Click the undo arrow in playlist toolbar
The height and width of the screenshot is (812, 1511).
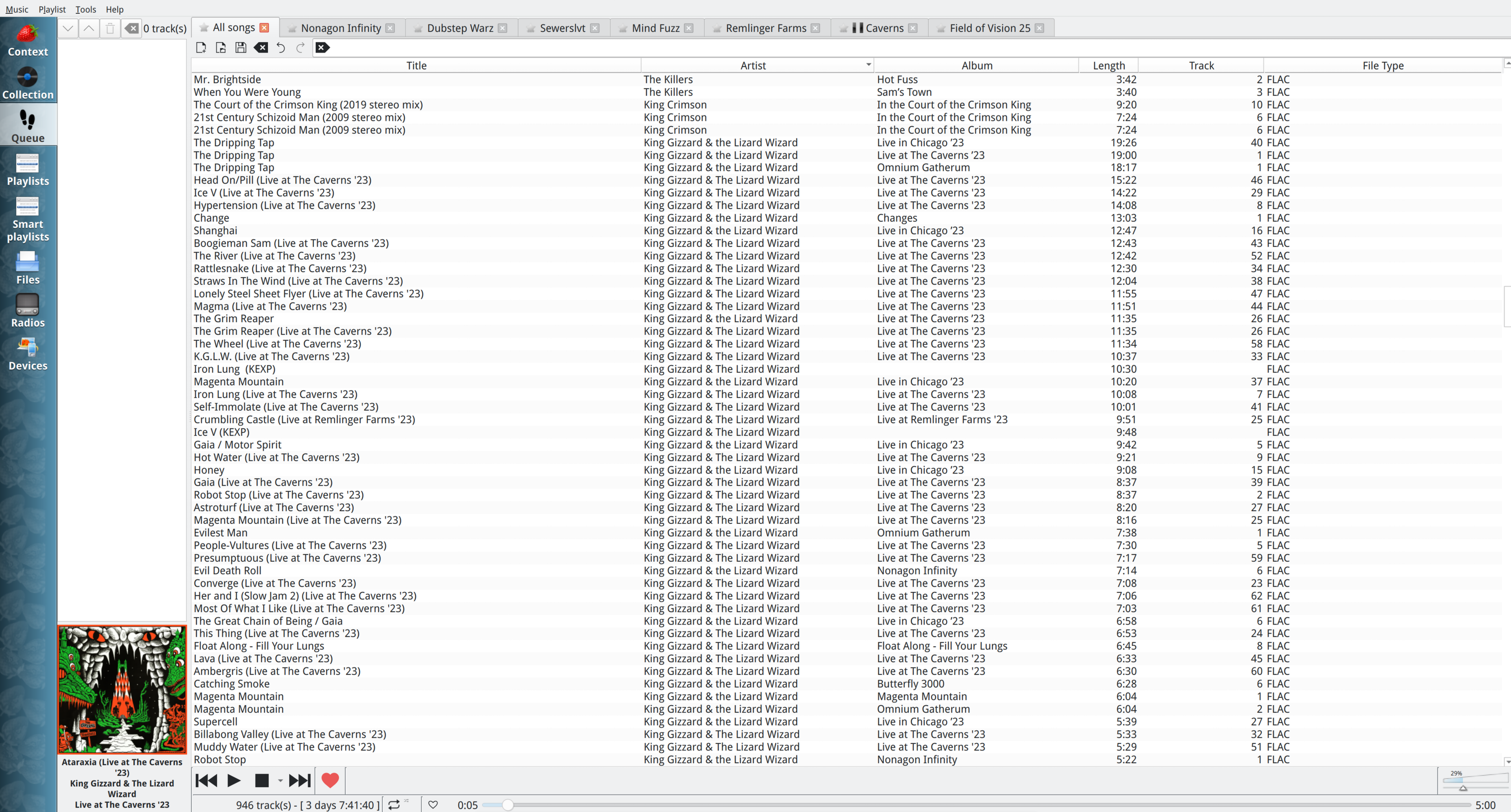coord(281,47)
